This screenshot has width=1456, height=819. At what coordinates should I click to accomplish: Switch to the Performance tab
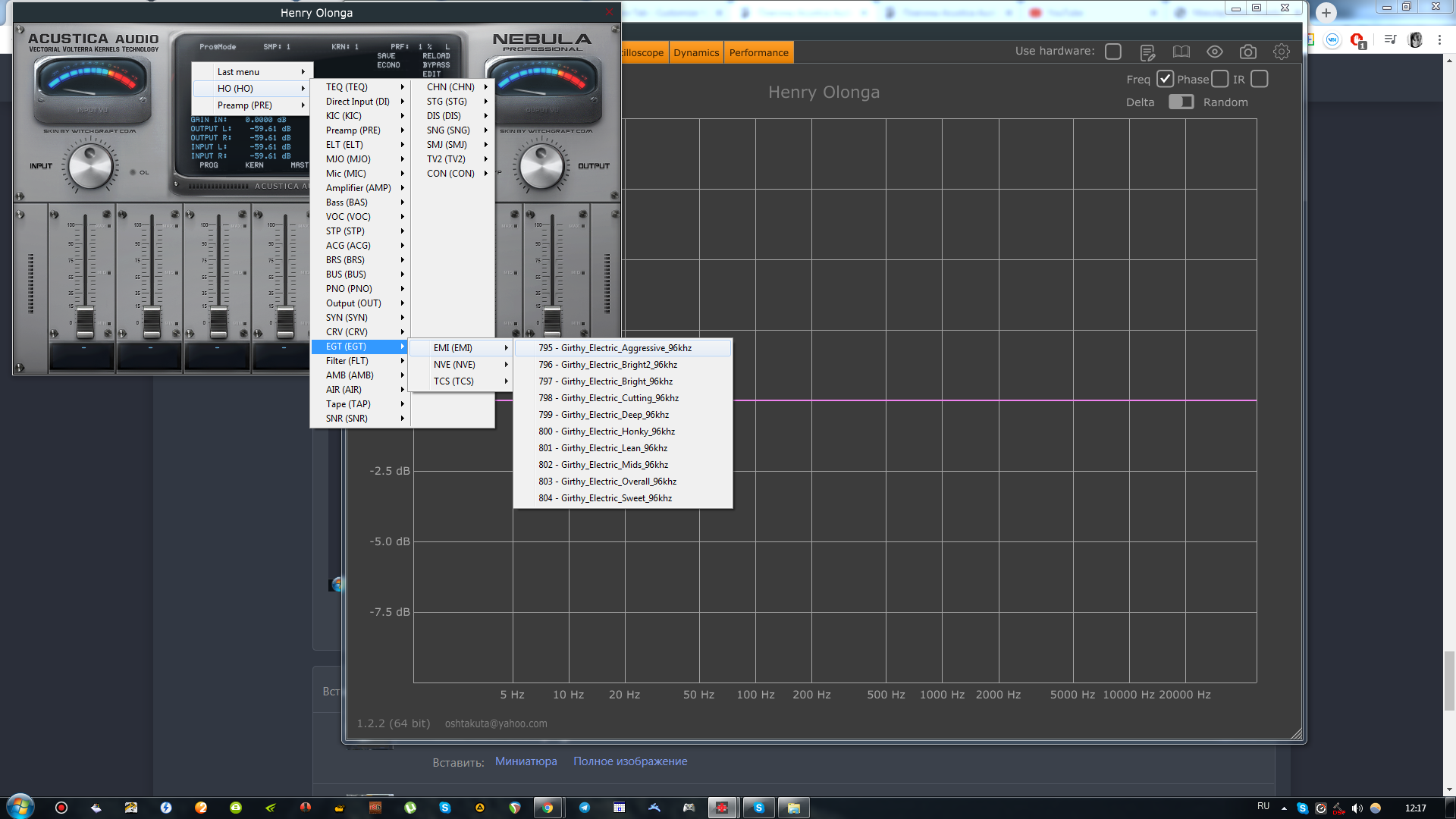pos(758,52)
